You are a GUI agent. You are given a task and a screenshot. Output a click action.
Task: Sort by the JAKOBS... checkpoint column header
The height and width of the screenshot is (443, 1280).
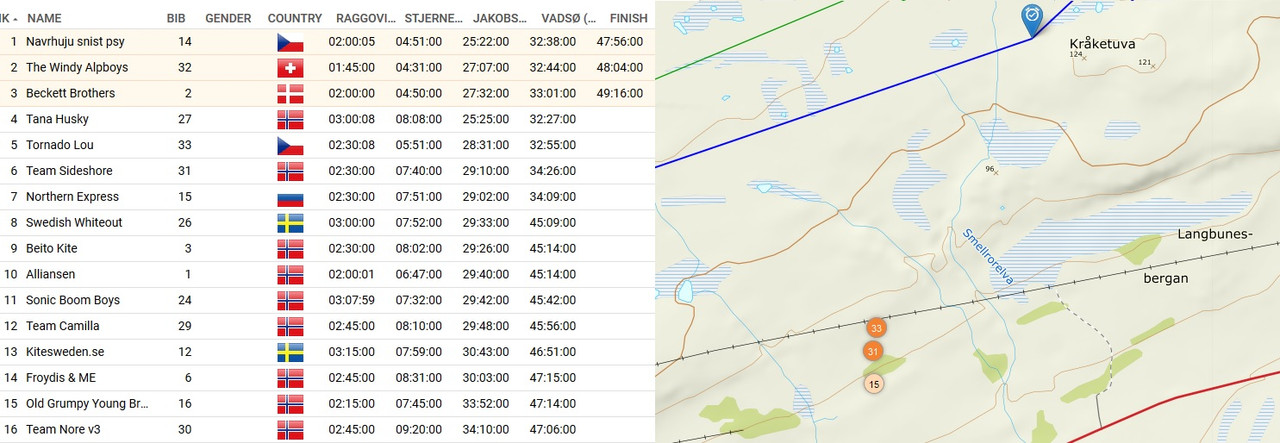coord(501,18)
